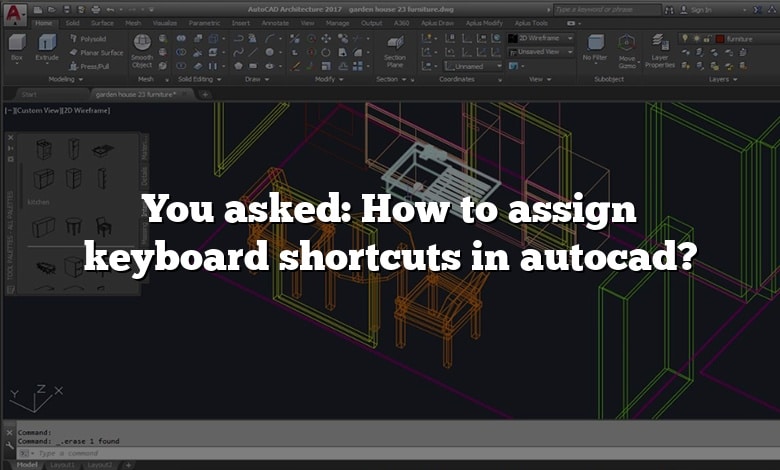
Task: Select the round table tool in palette
Action: tap(73, 226)
